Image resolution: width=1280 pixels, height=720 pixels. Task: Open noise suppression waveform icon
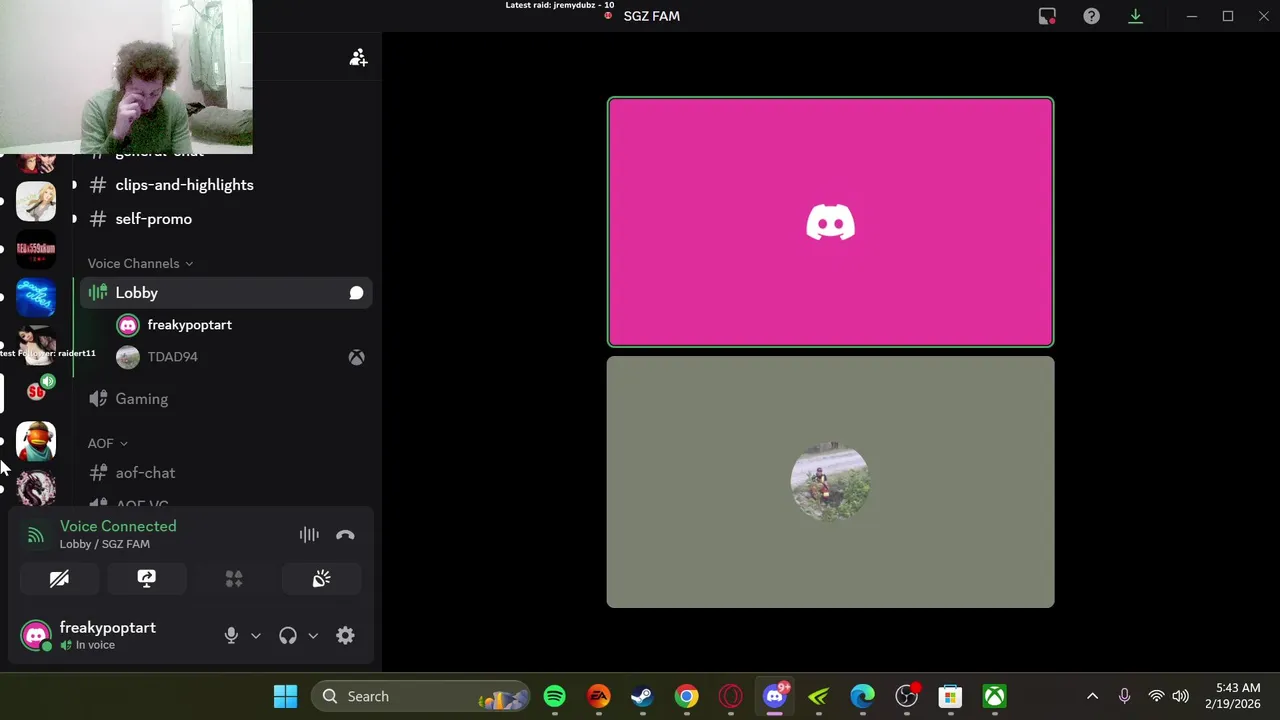(309, 535)
